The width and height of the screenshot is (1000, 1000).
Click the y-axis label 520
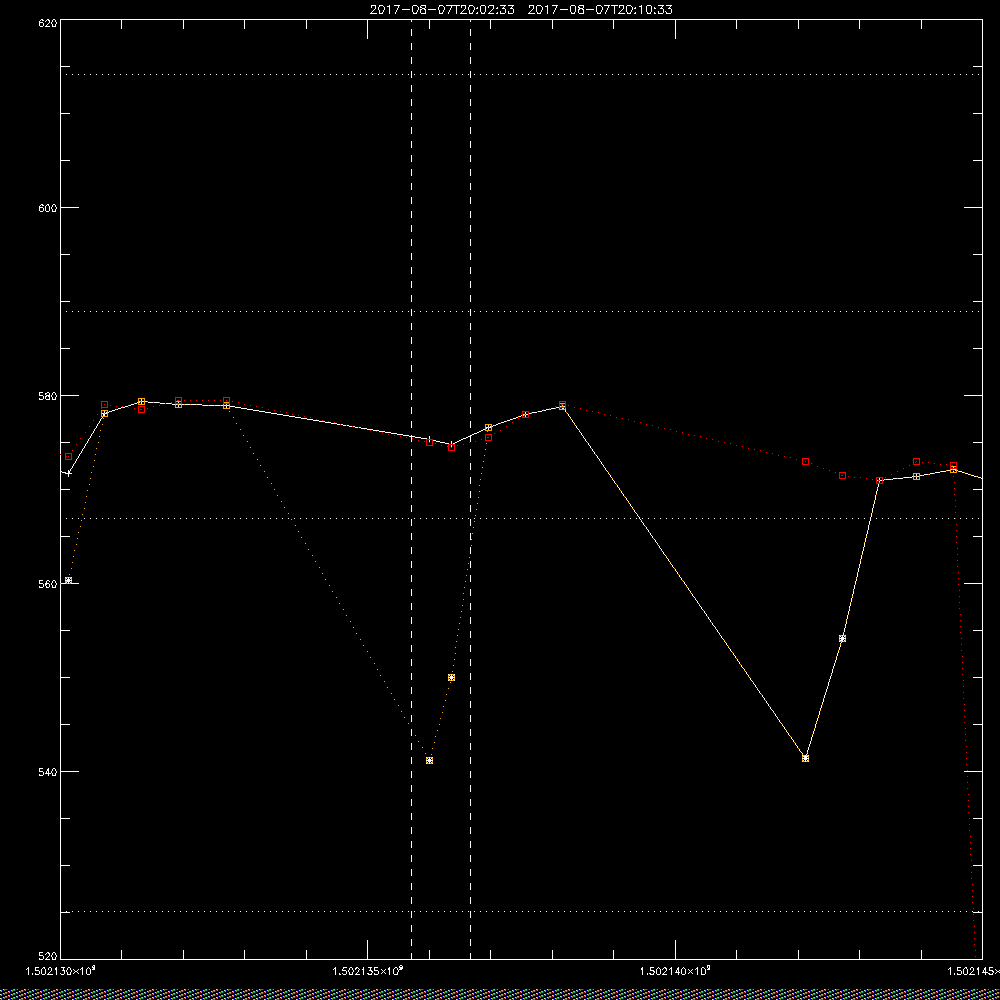[48, 957]
